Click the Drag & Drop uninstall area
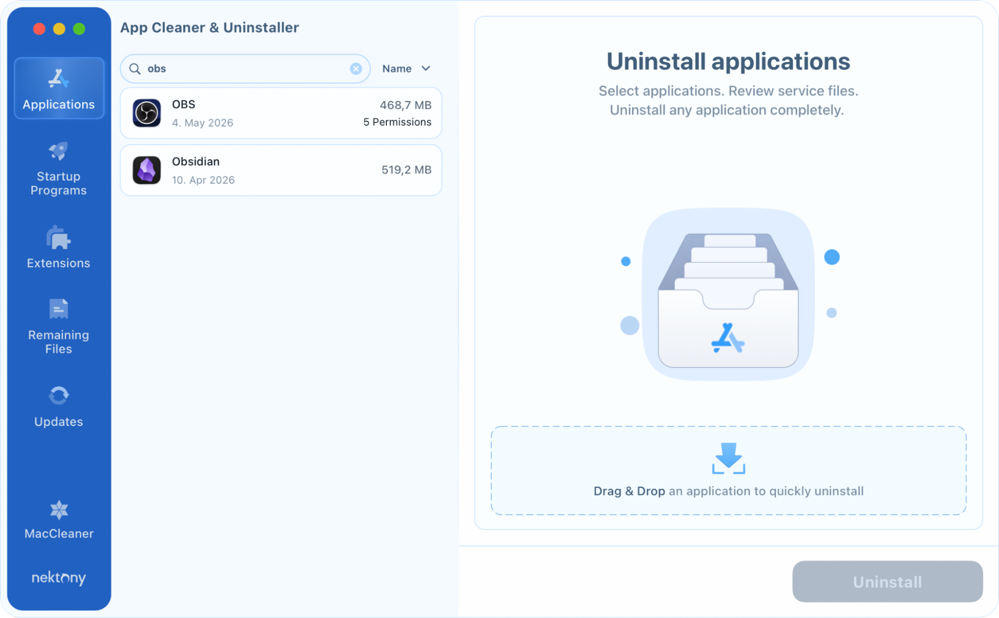The width and height of the screenshot is (999, 618). click(x=728, y=470)
